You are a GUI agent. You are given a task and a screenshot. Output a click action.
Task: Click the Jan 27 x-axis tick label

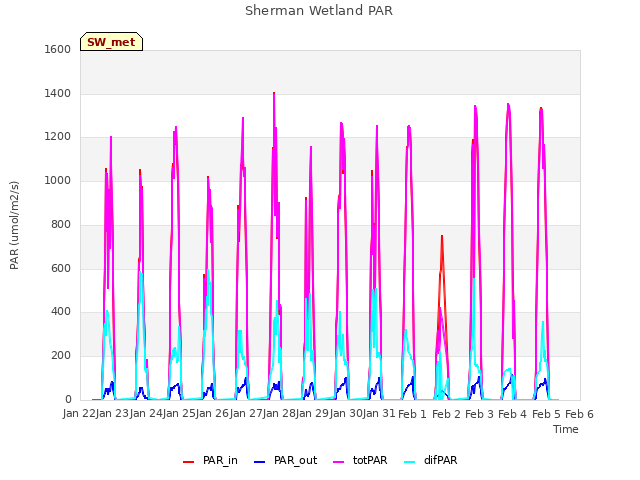(x=246, y=414)
